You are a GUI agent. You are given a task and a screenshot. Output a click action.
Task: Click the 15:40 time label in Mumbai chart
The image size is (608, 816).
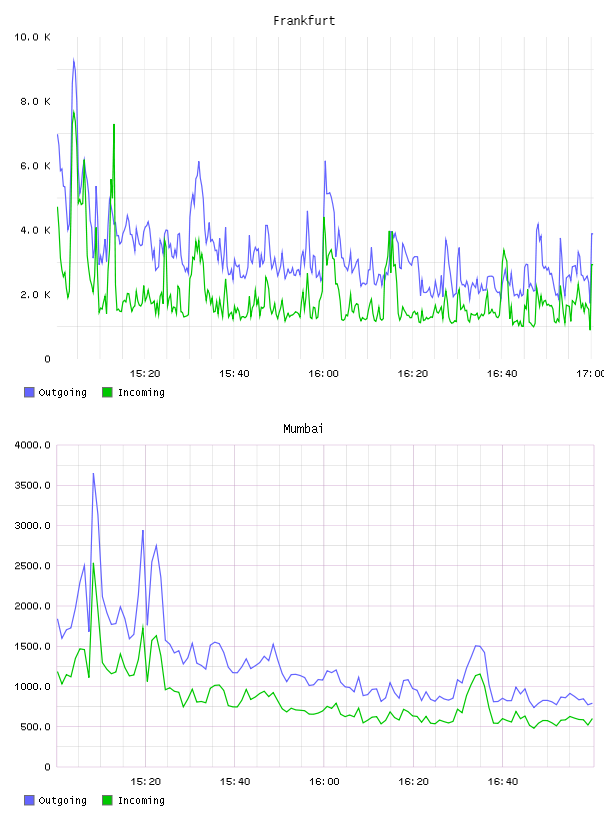(235, 782)
